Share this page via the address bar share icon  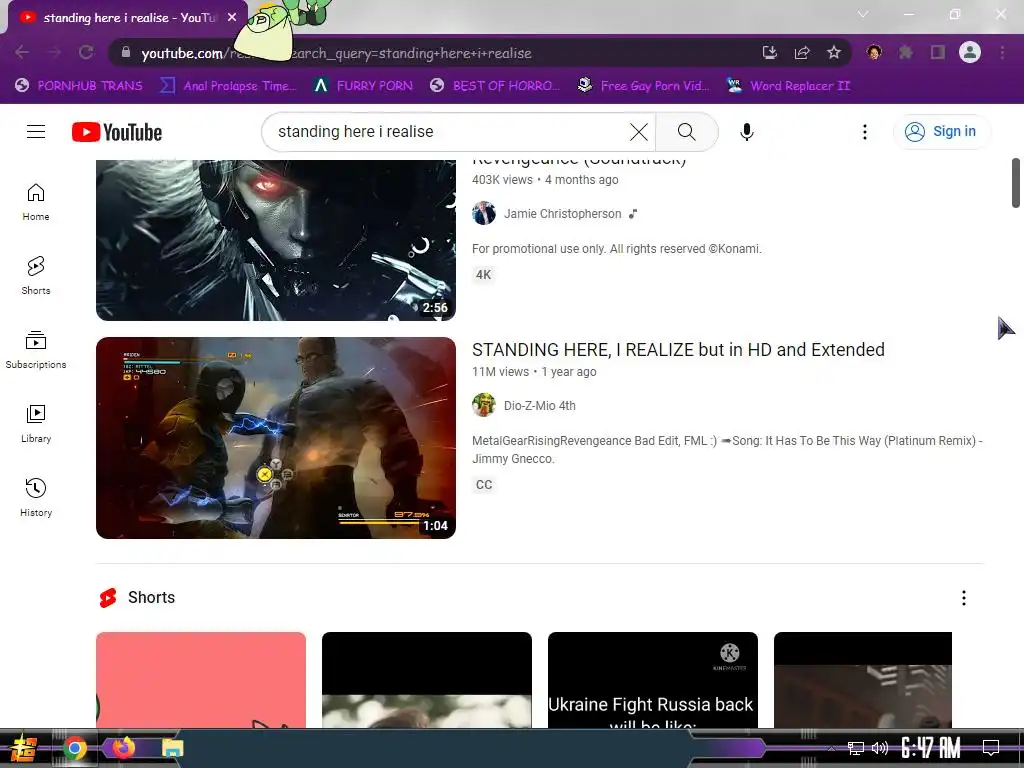[x=802, y=52]
